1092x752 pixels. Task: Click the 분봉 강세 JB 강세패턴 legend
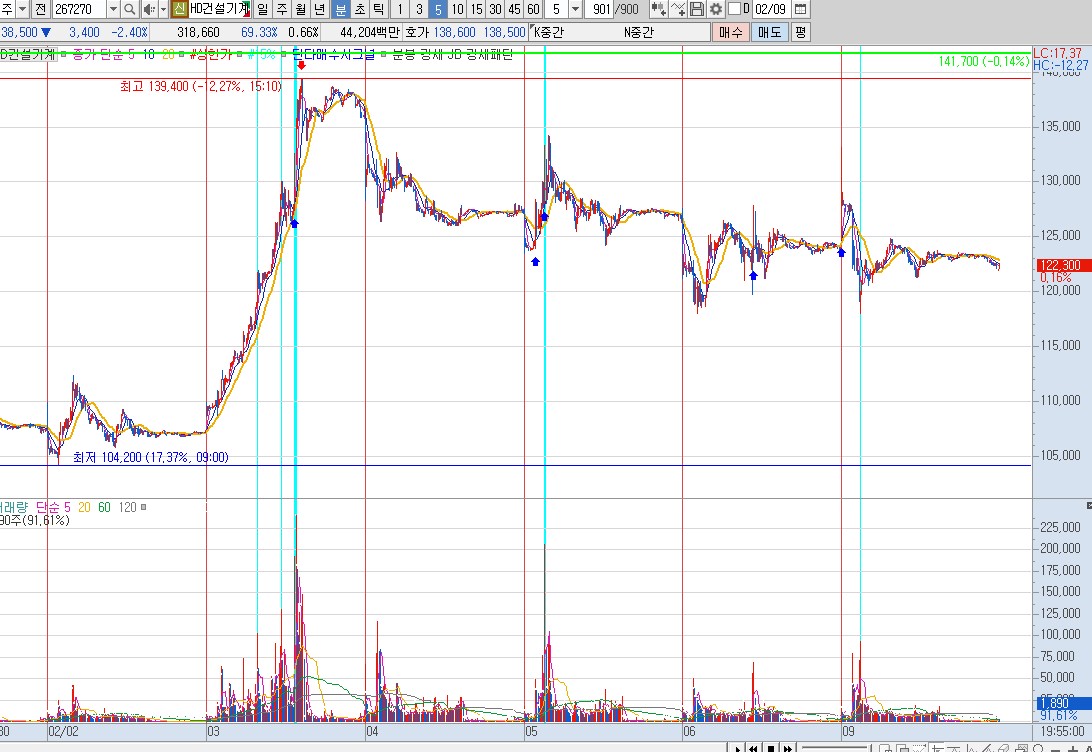click(453, 54)
